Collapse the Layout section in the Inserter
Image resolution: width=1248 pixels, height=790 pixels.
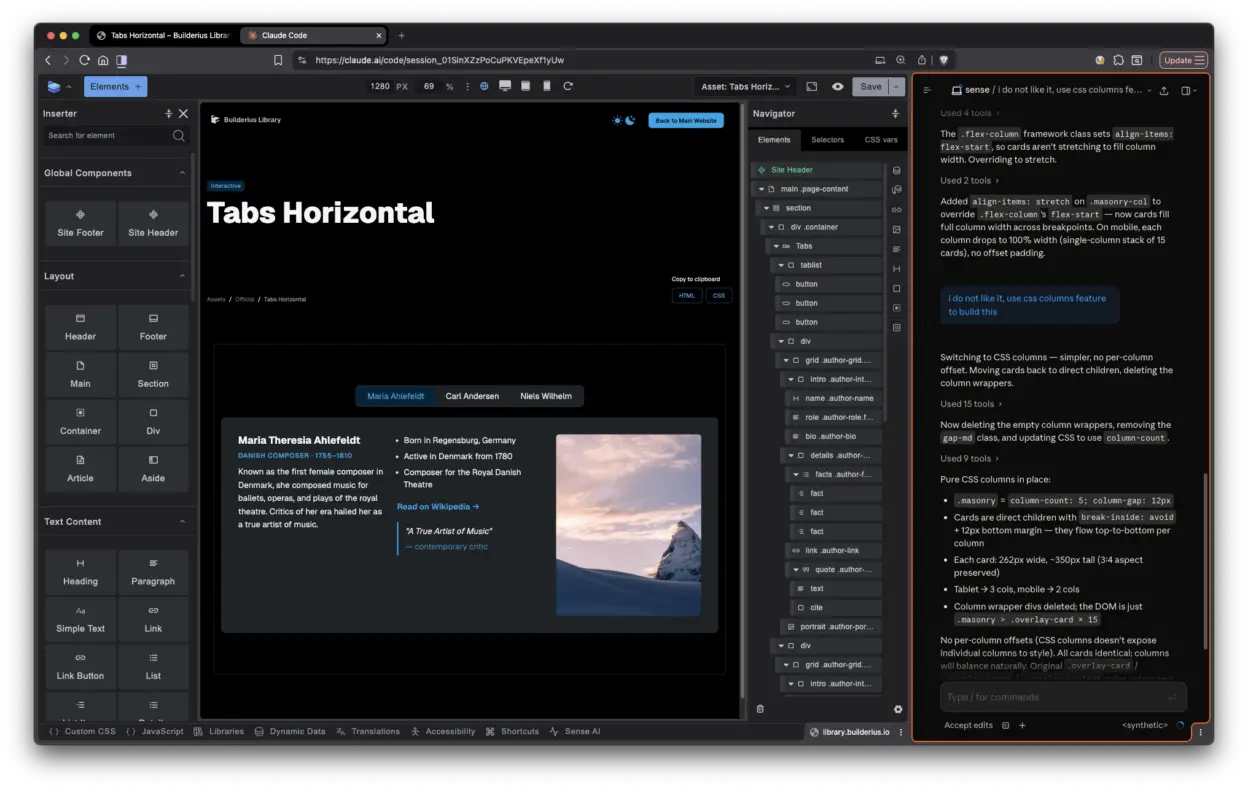coord(182,275)
